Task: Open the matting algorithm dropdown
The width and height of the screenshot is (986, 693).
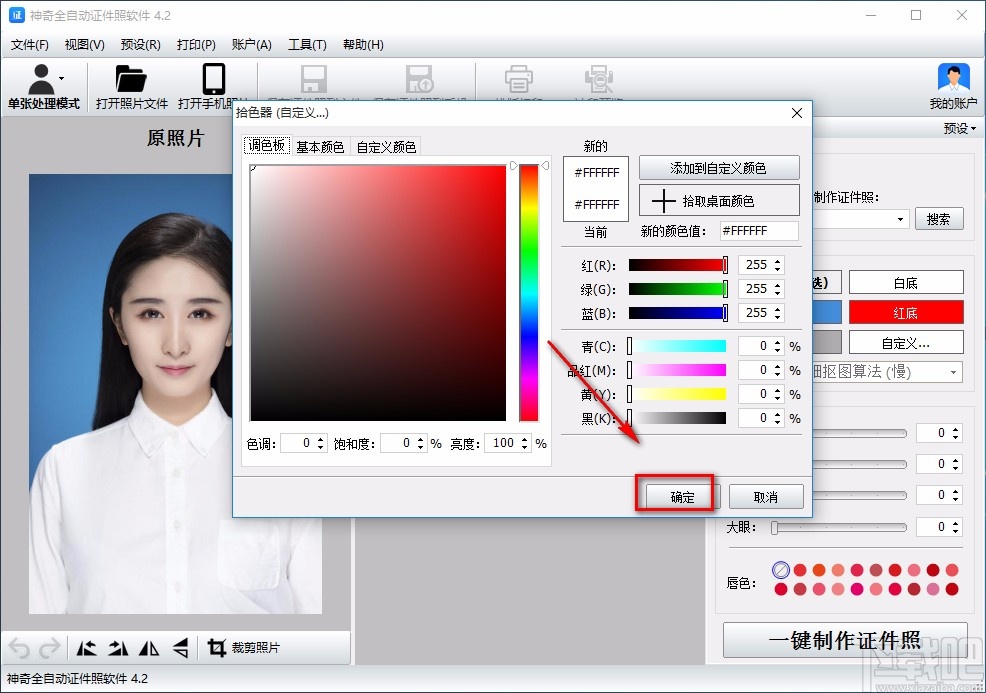Action: pyautogui.click(x=954, y=372)
